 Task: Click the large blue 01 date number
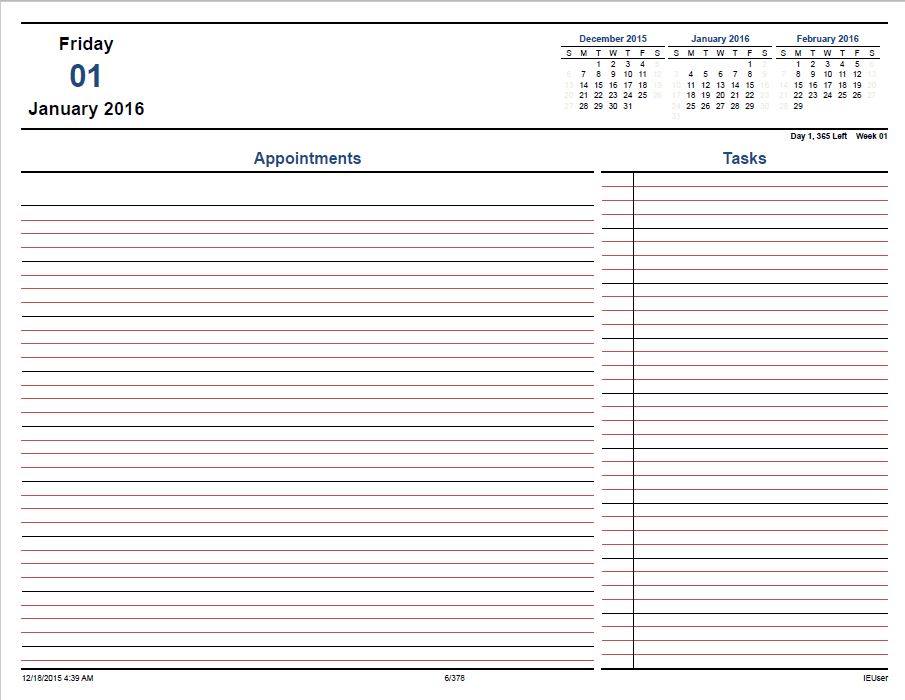85,76
